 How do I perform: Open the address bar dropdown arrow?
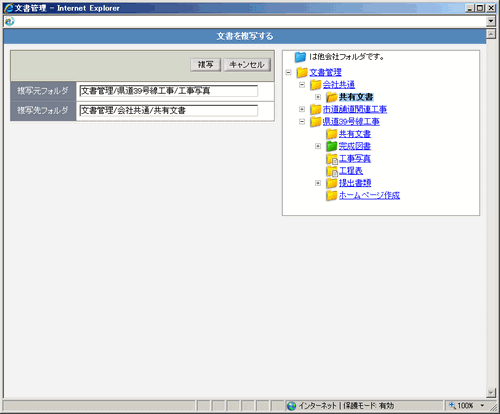tap(491, 21)
